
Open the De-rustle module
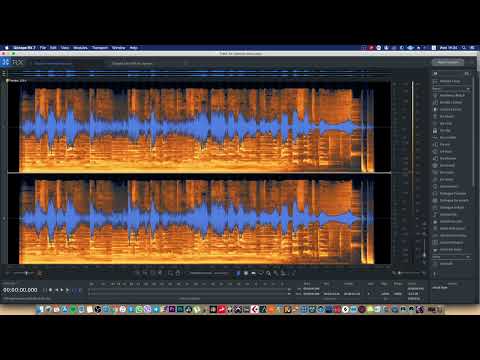coord(452,172)
